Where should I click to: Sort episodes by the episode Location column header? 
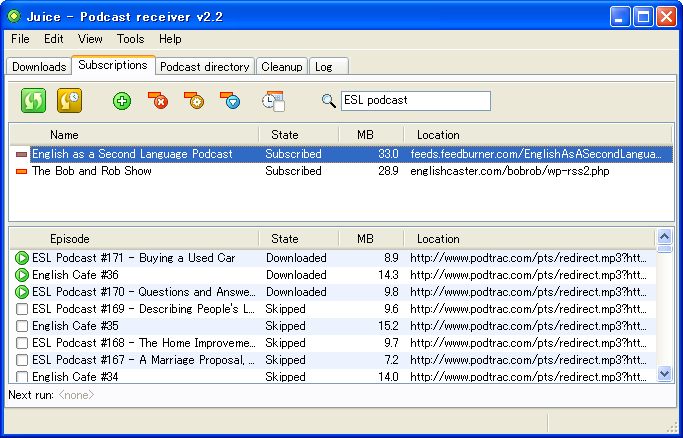(x=529, y=239)
